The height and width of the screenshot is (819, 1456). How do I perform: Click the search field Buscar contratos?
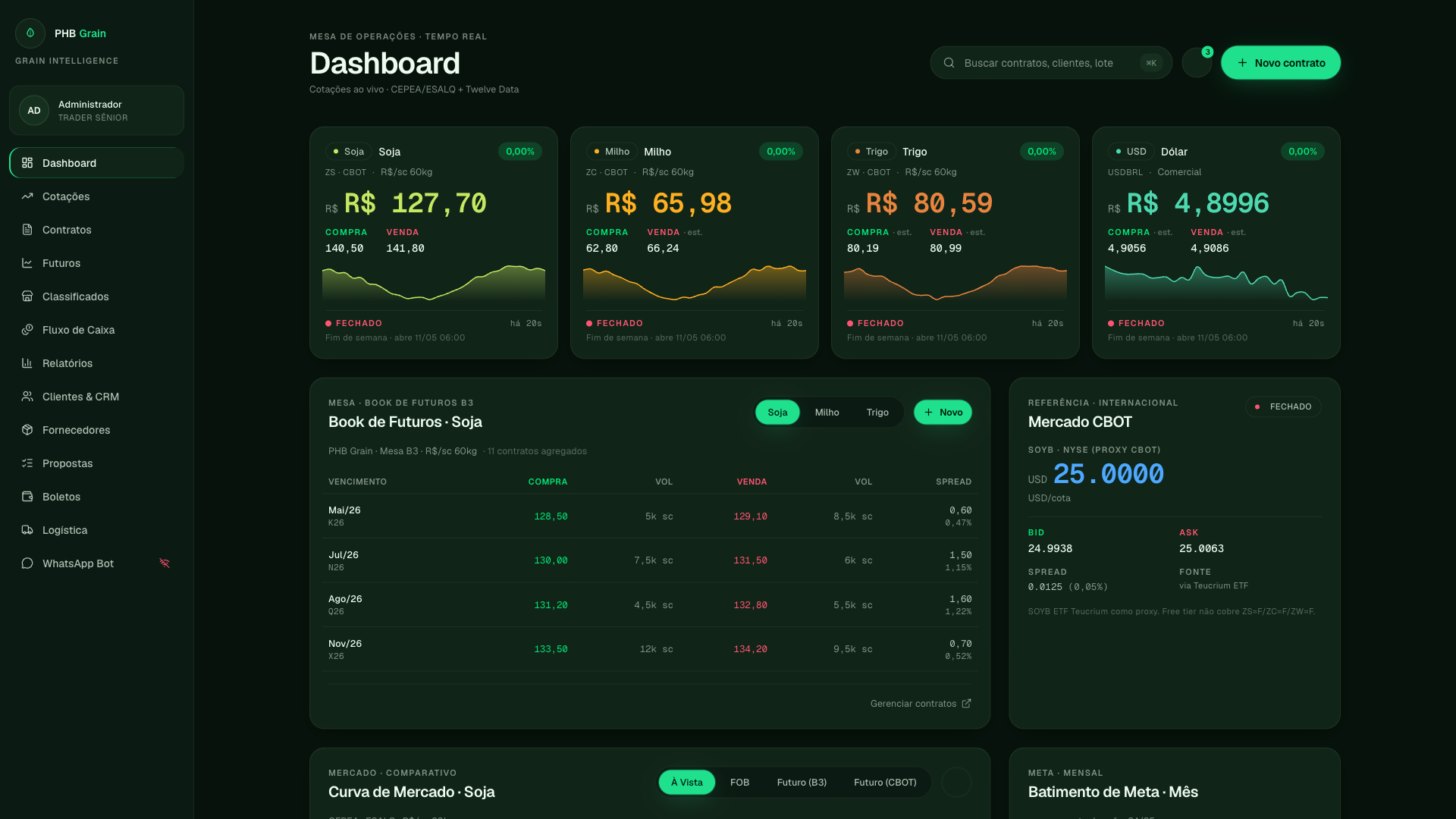pyautogui.click(x=1051, y=63)
